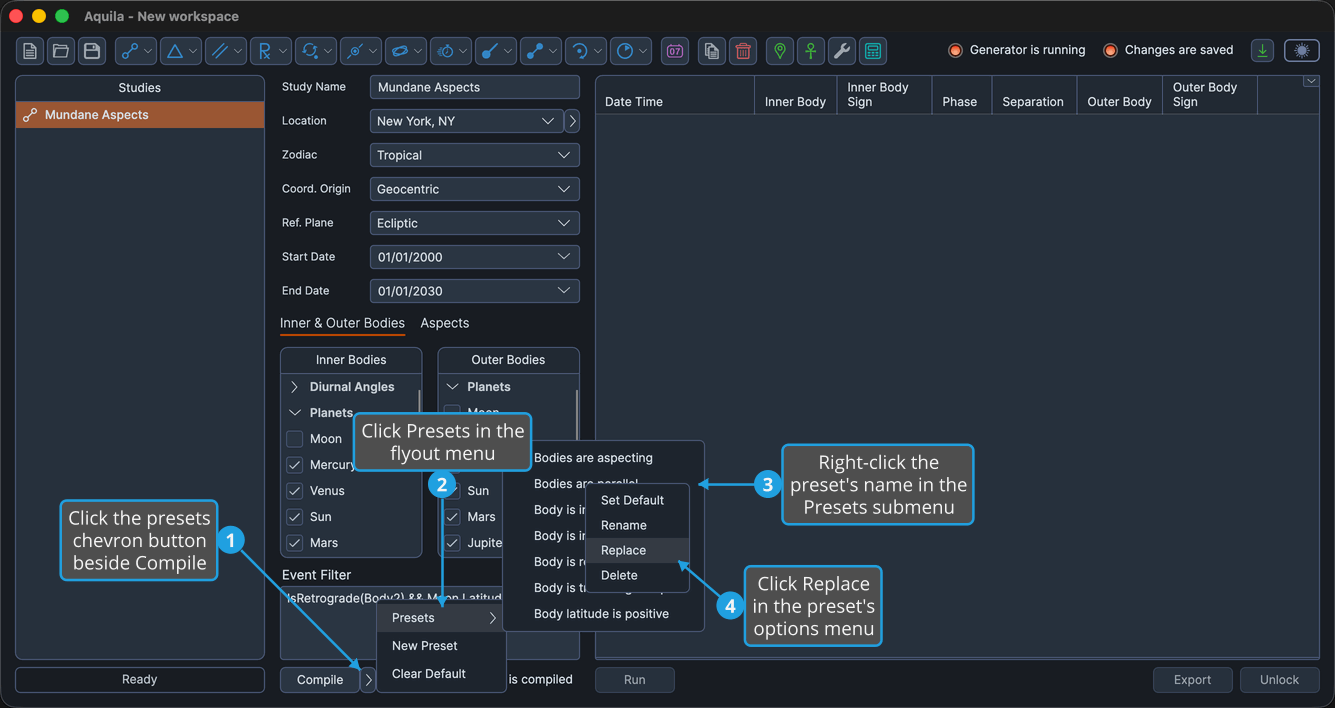1335x708 pixels.
Task: Open the teal calculator icon
Action: [873, 51]
